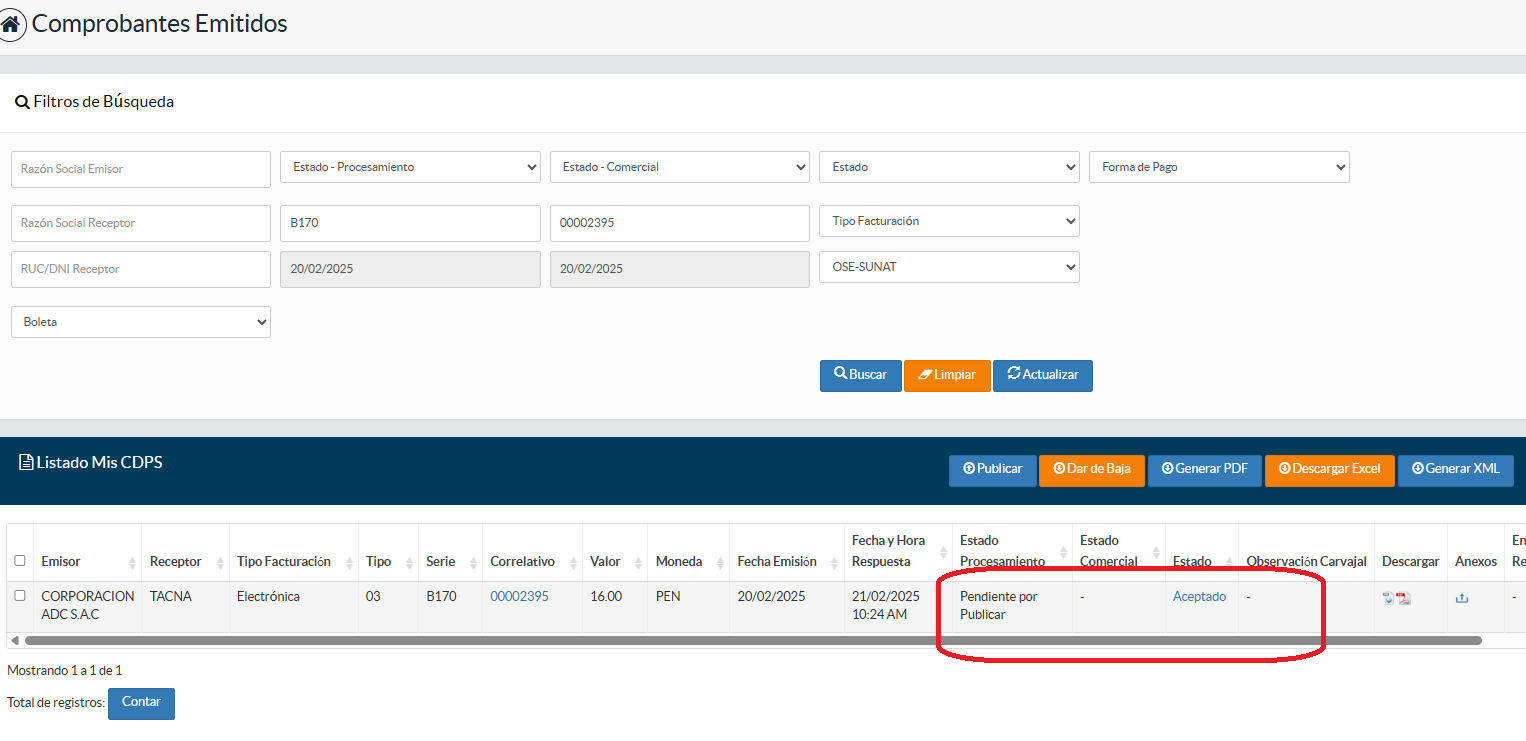Open the Boleta document type dropdown
The image size is (1526, 741).
pyautogui.click(x=141, y=322)
